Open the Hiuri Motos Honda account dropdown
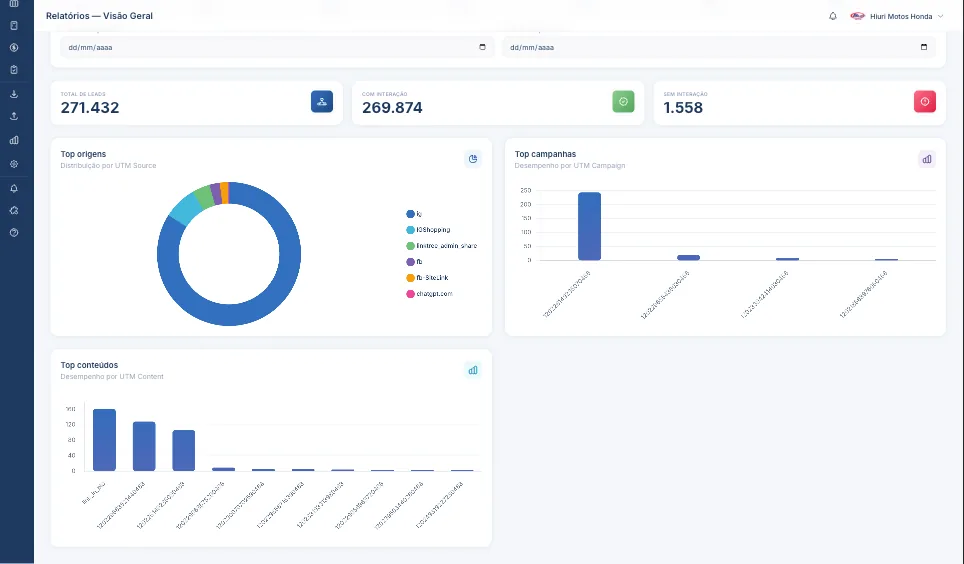Screen dimensions: 964x564 (896, 16)
